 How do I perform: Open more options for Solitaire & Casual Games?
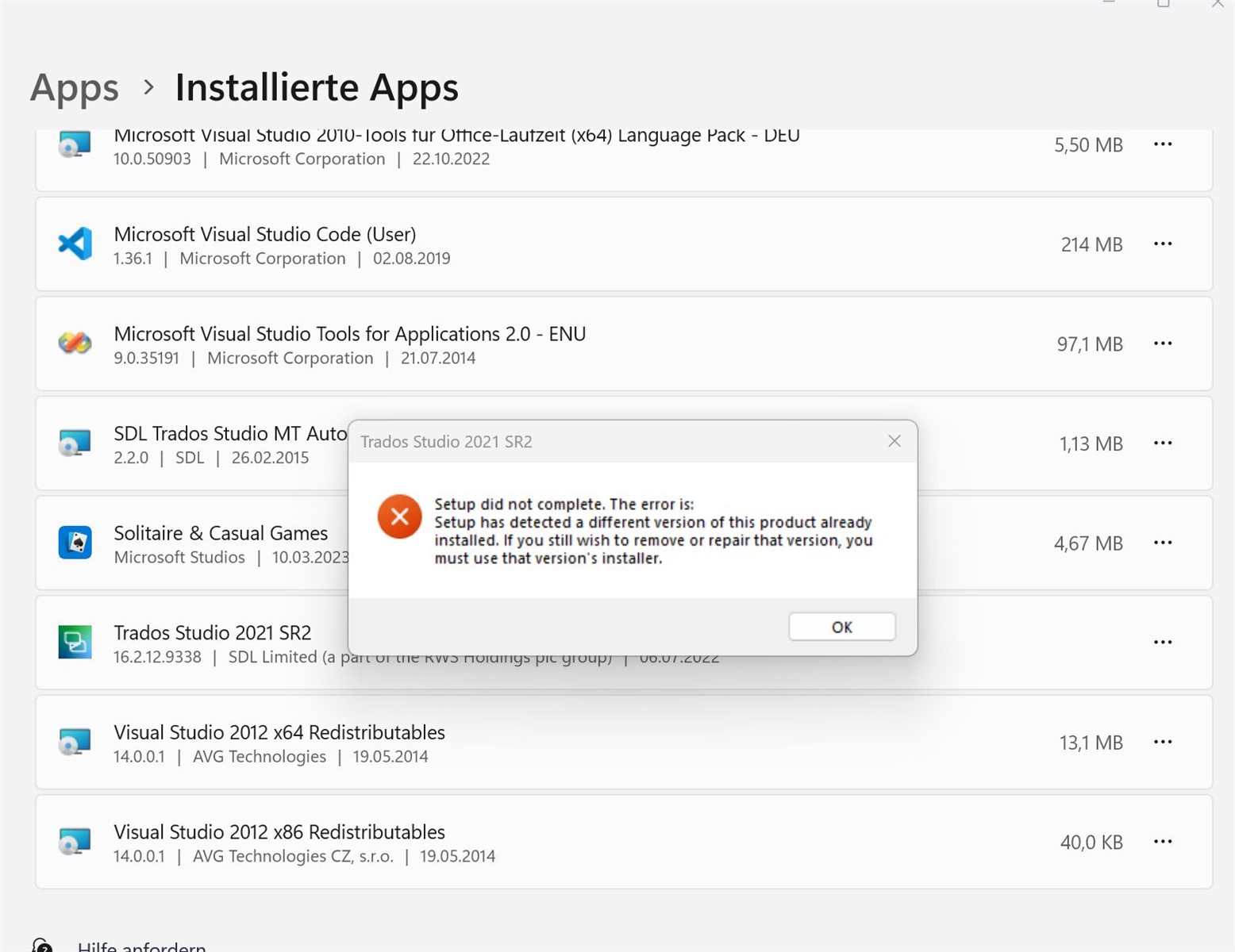pyautogui.click(x=1162, y=543)
